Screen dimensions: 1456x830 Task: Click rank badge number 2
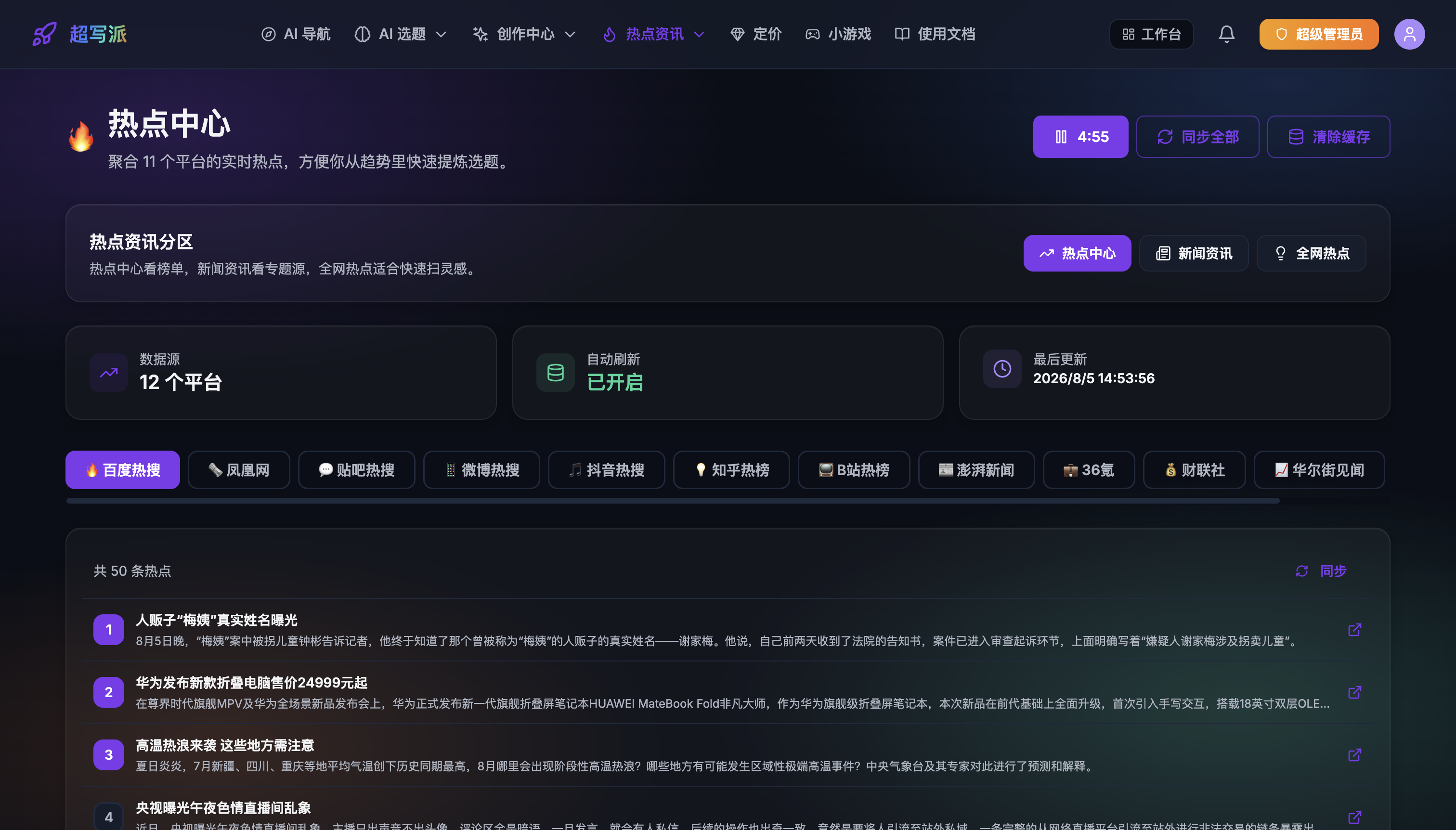[109, 693]
